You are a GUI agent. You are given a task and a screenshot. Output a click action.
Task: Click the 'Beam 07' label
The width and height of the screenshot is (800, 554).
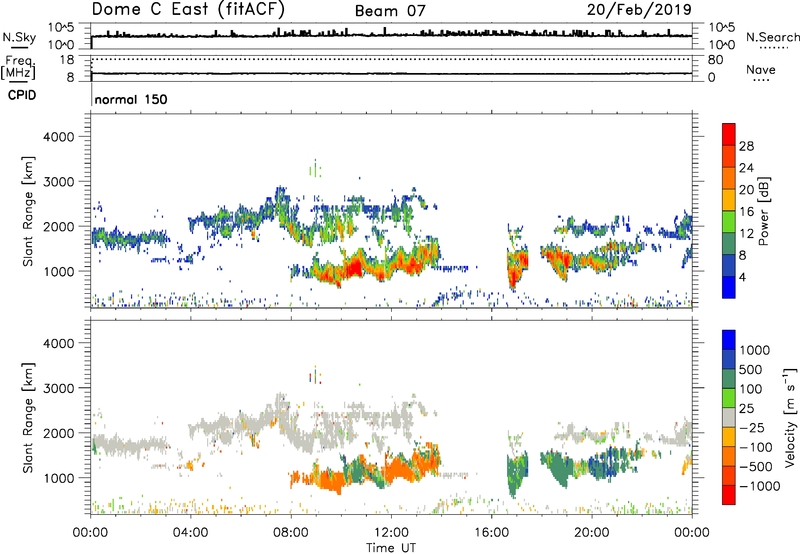click(390, 11)
